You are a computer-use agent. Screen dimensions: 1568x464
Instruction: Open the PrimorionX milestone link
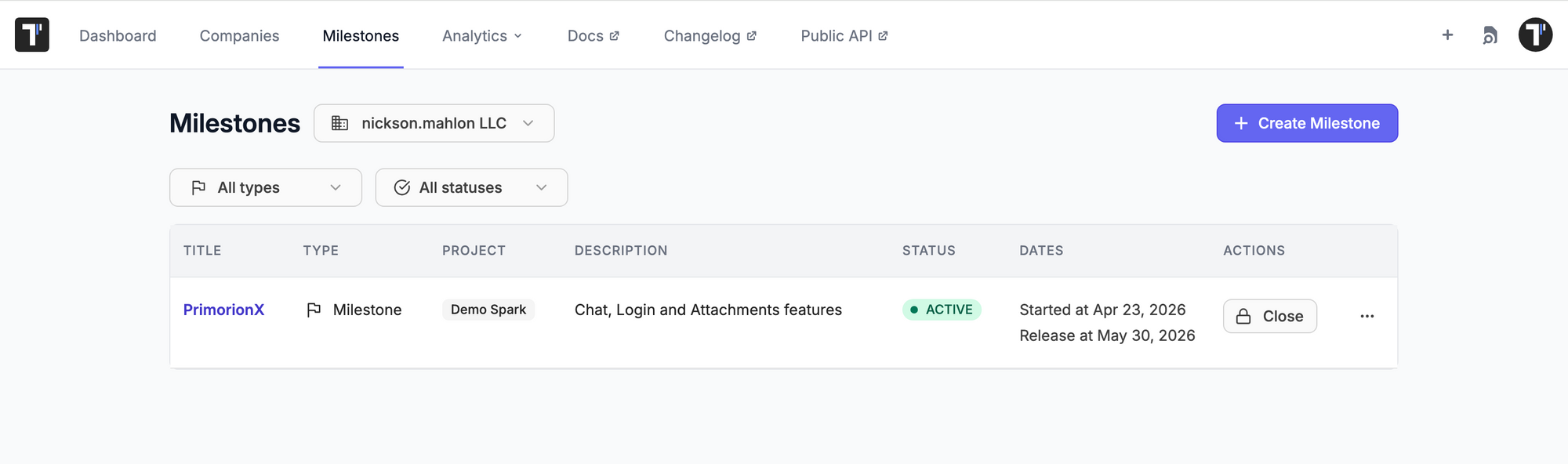[223, 310]
